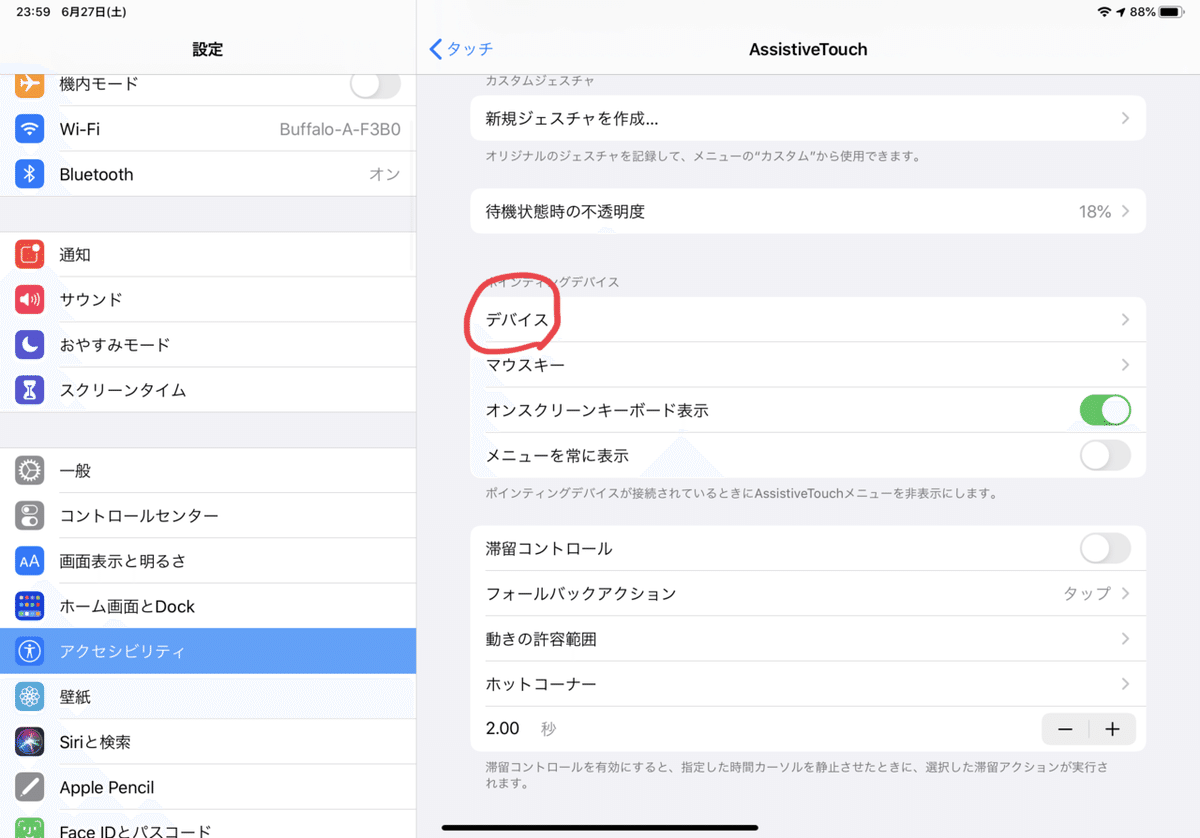This screenshot has width=1200, height=838.
Task: Click the Sounds speaker icon
Action: pyautogui.click(x=29, y=299)
